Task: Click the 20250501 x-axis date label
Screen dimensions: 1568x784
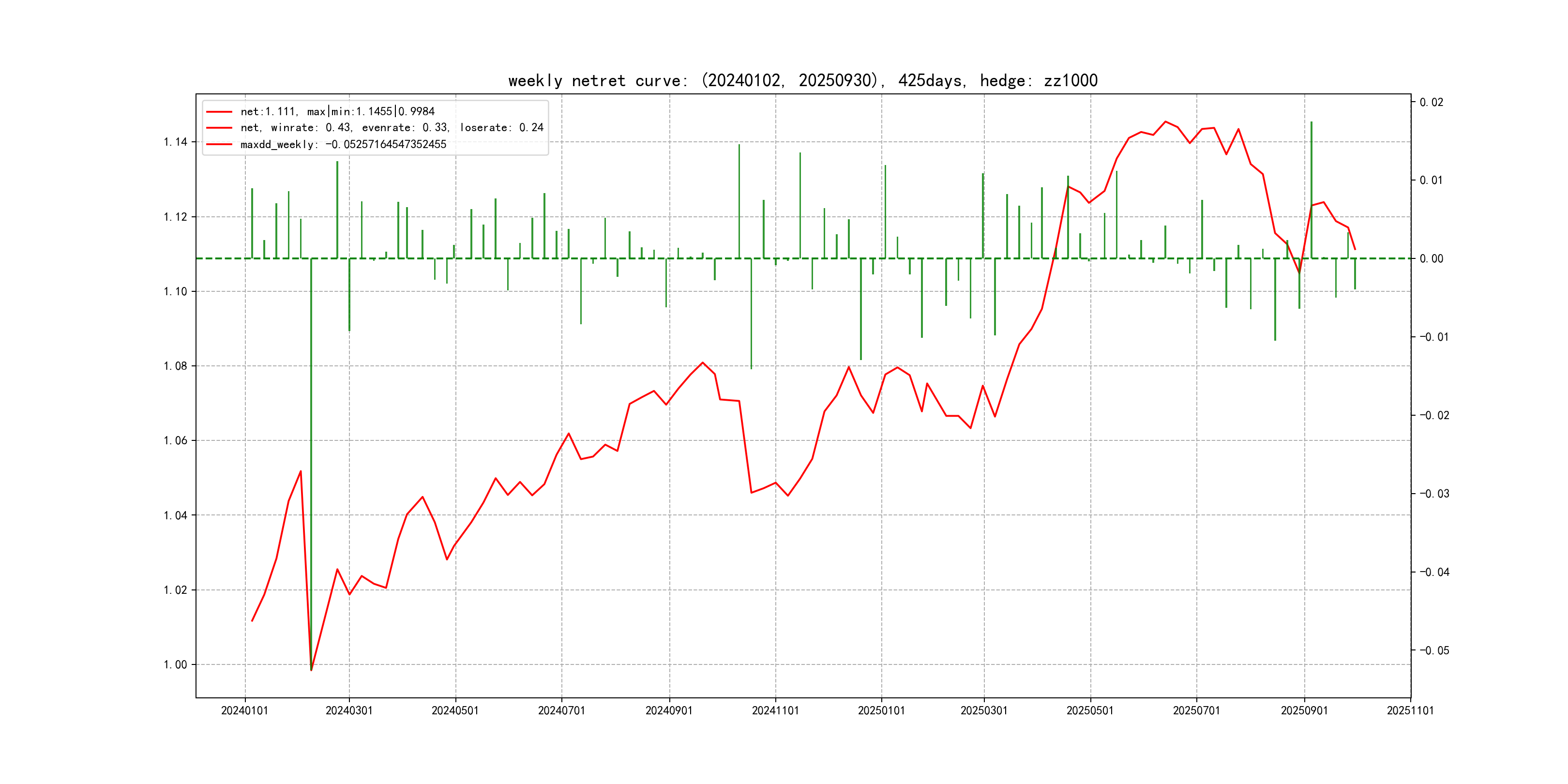Action: (1089, 710)
